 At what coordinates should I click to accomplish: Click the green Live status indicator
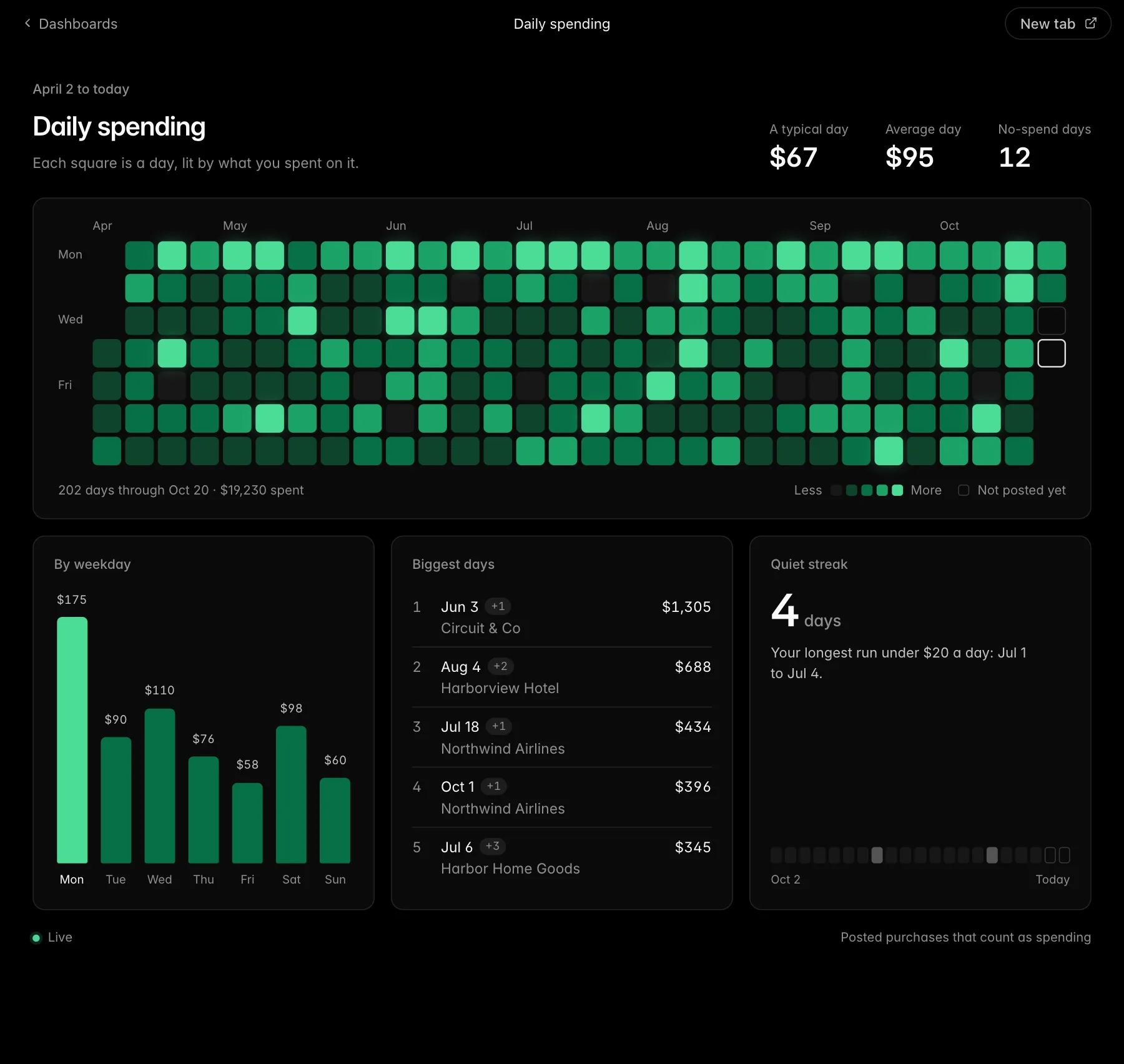tap(36, 938)
